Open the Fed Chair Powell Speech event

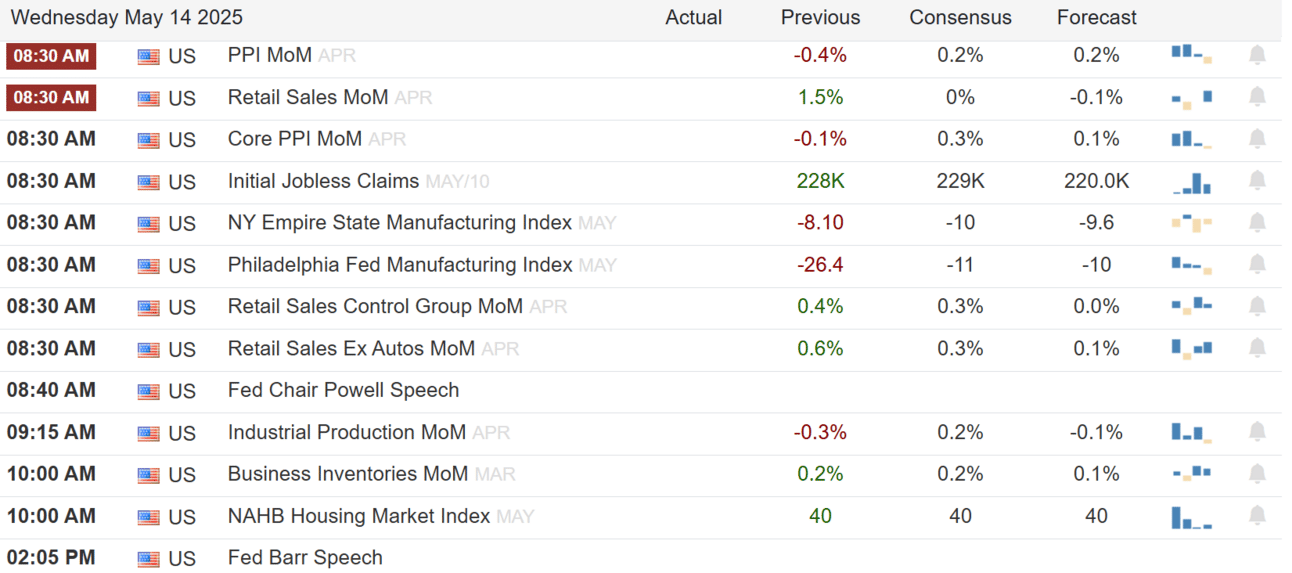coord(343,390)
